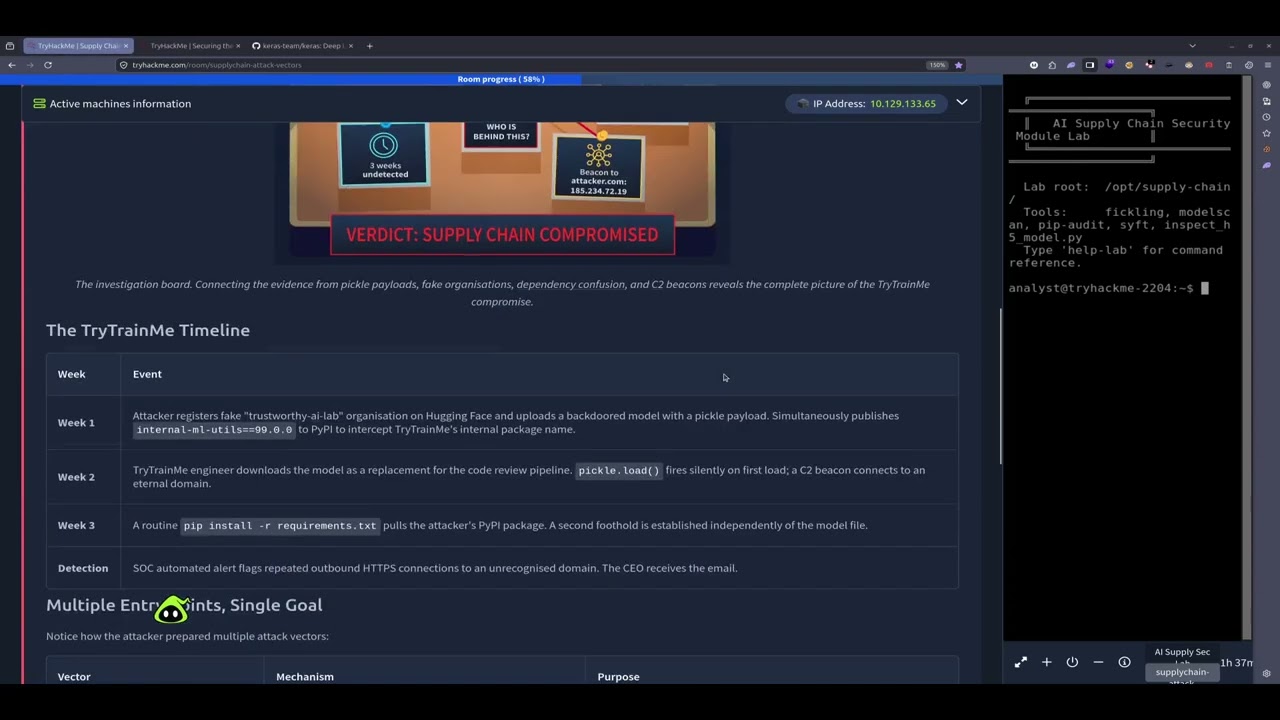The height and width of the screenshot is (720, 1280).
Task: Click the black hat extension icon
Action: tap(1169, 65)
